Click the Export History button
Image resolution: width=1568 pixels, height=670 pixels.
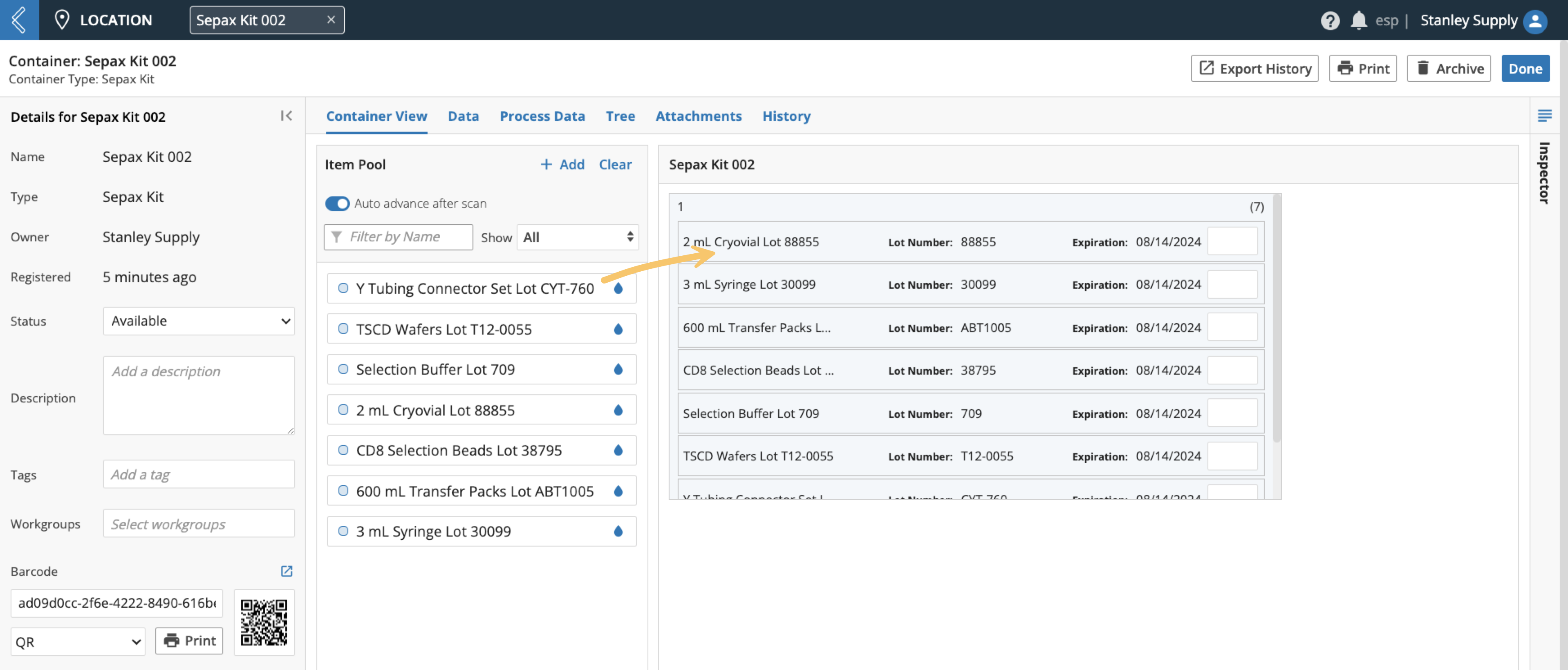pyautogui.click(x=1254, y=68)
